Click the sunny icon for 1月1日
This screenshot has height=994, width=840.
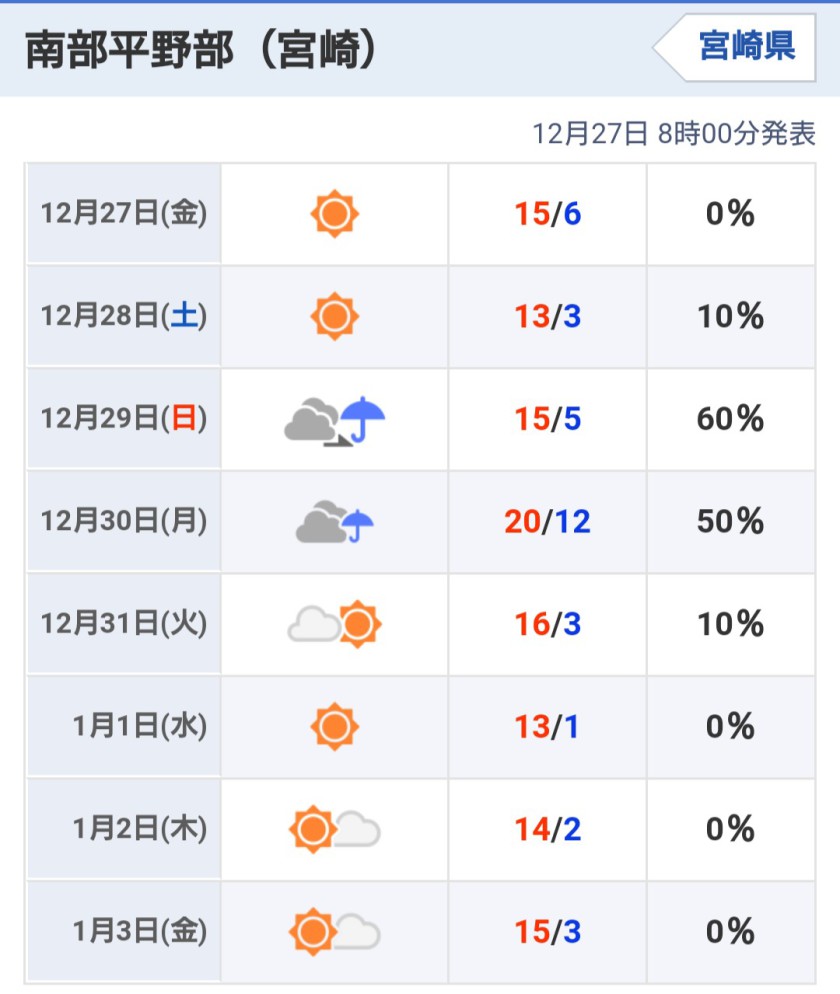[x=335, y=726]
